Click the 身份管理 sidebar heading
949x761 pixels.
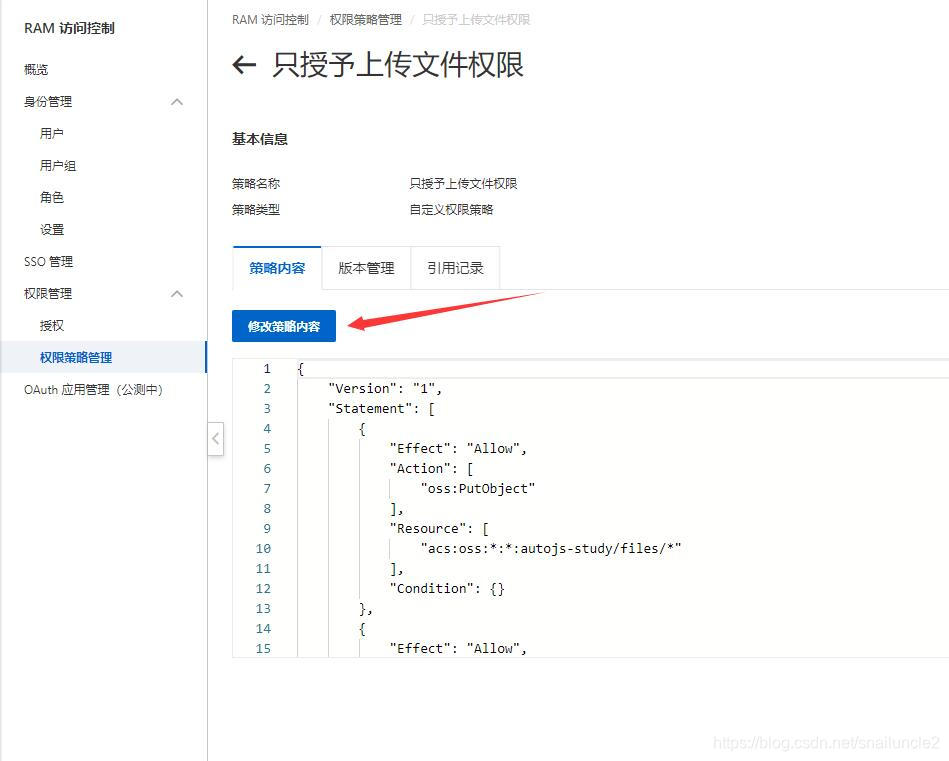[48, 102]
